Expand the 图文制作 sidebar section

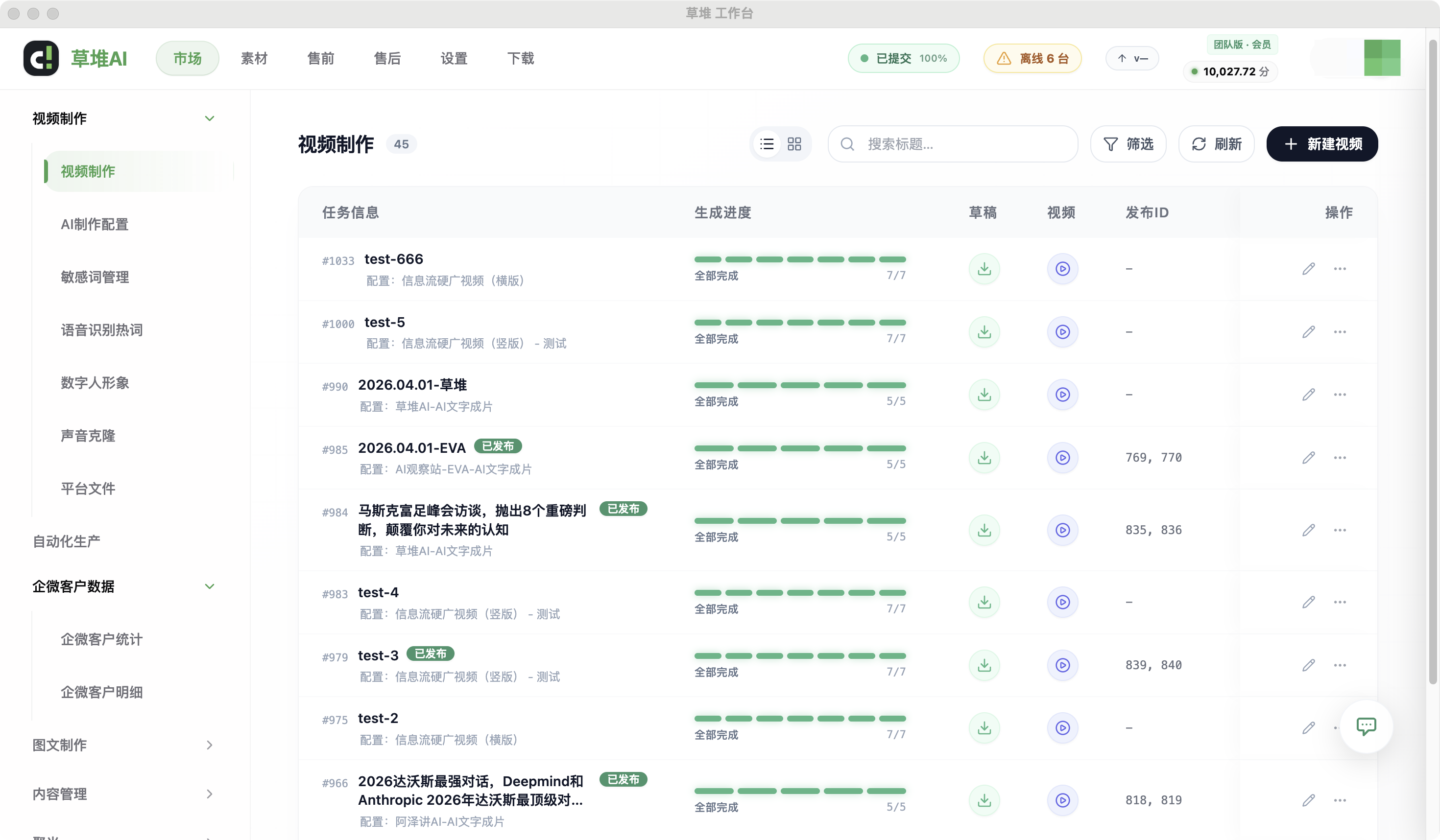pyautogui.click(x=210, y=745)
